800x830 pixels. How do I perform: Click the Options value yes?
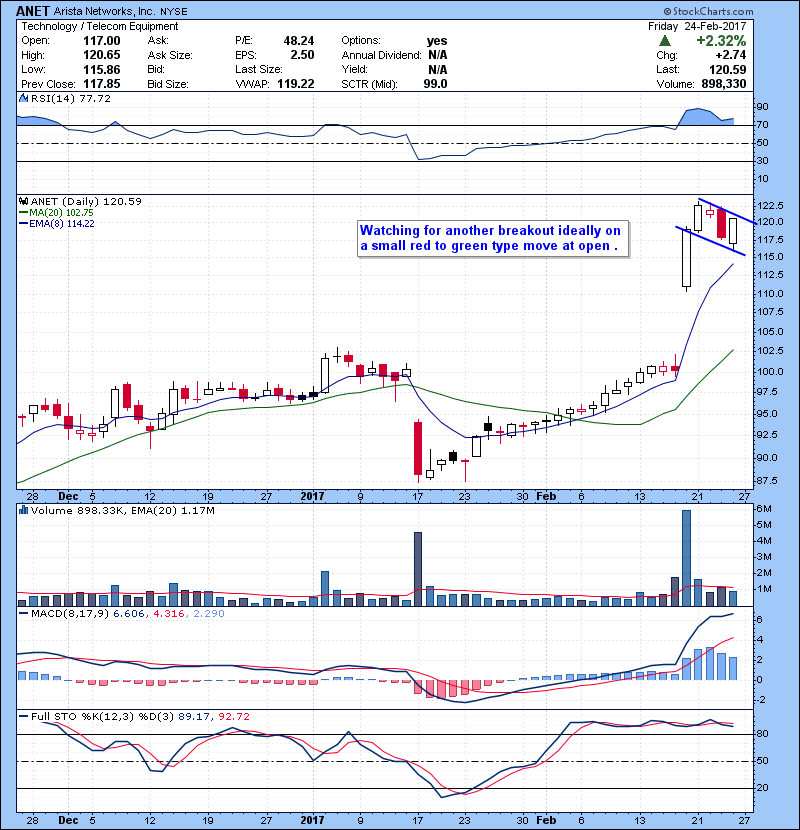point(437,41)
